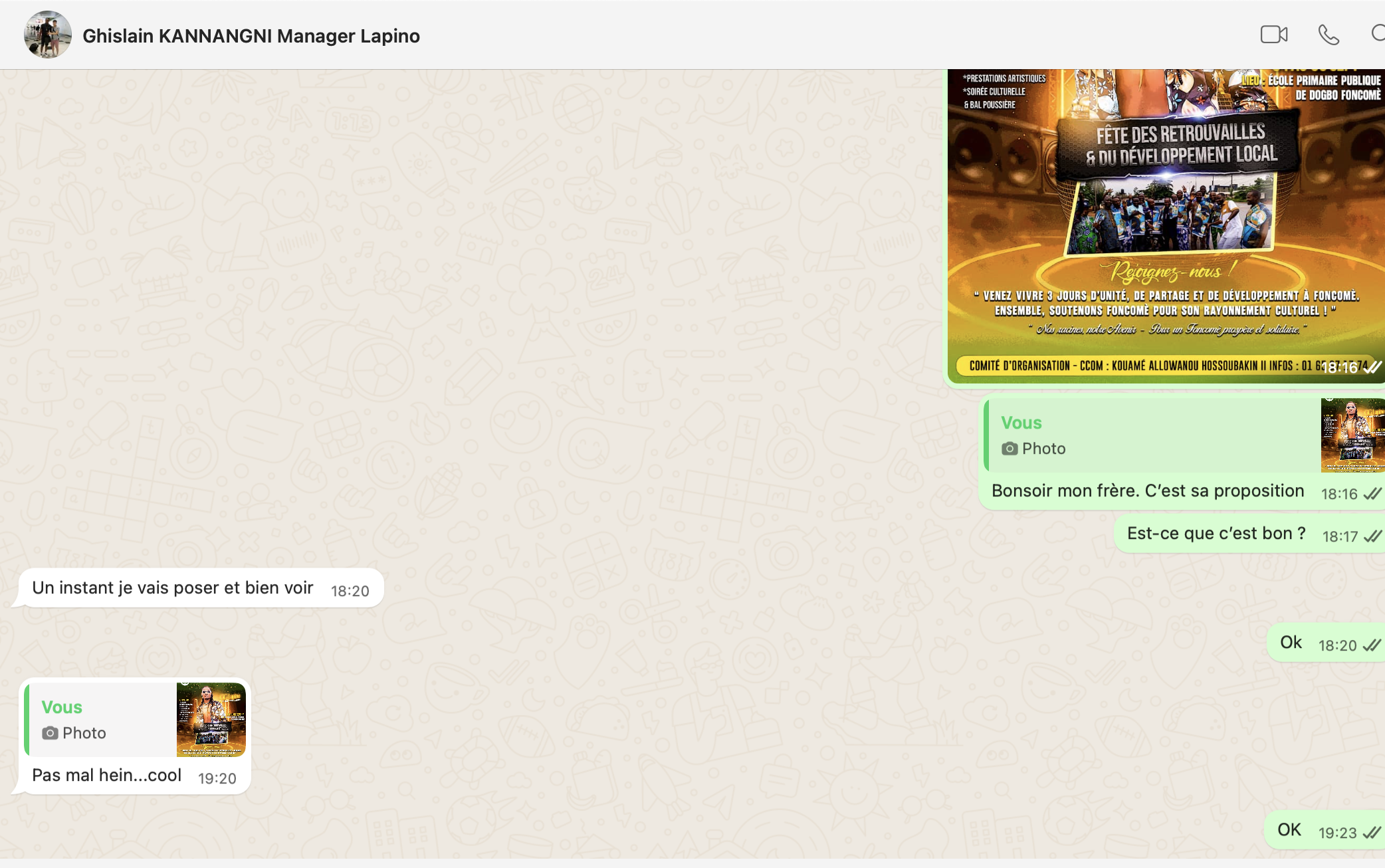
Task: Select message 'Bonsoir mon frère. C'est sa proposition'
Action: 1148,491
